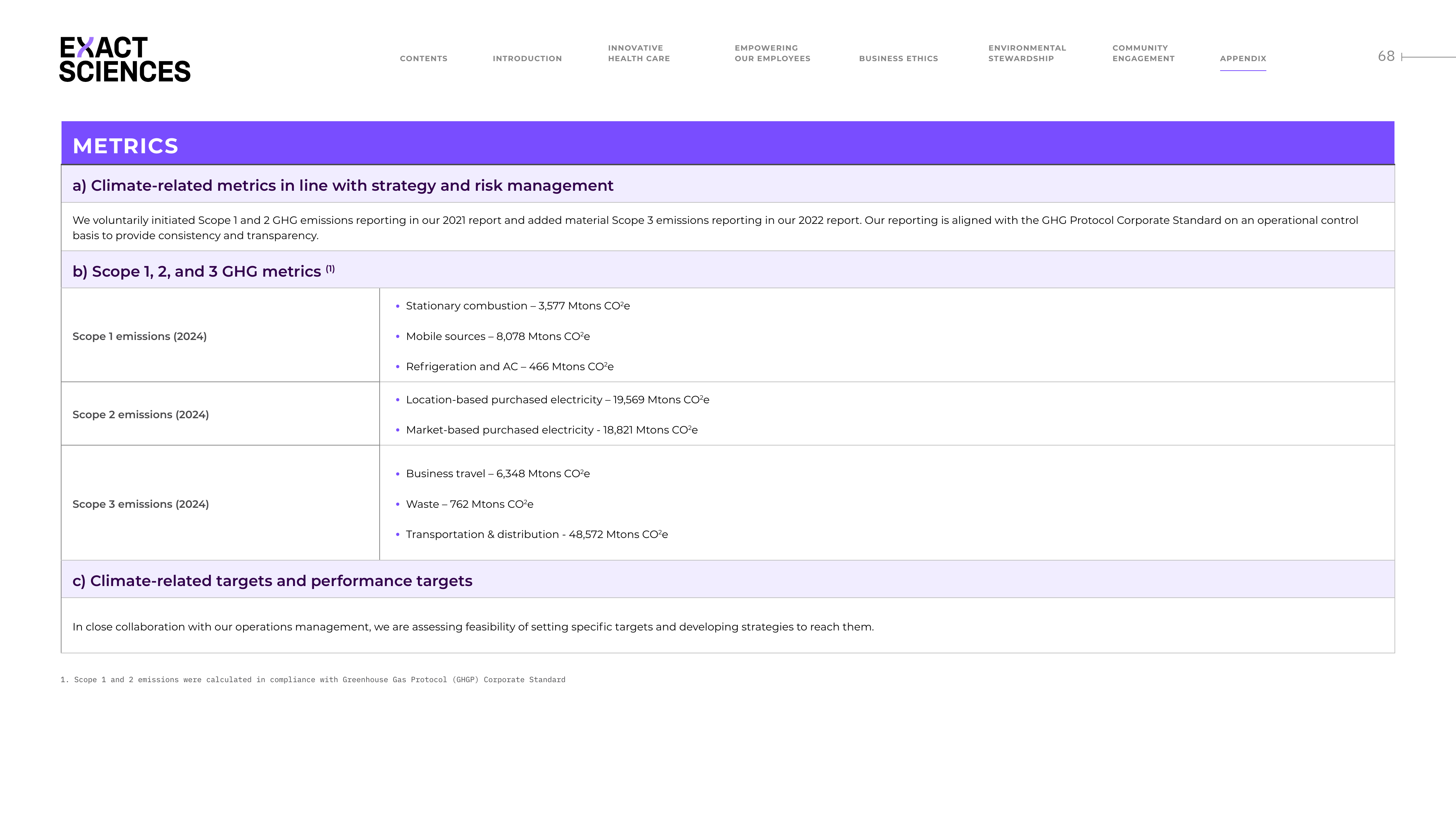Go to the Introduction section

(527, 59)
